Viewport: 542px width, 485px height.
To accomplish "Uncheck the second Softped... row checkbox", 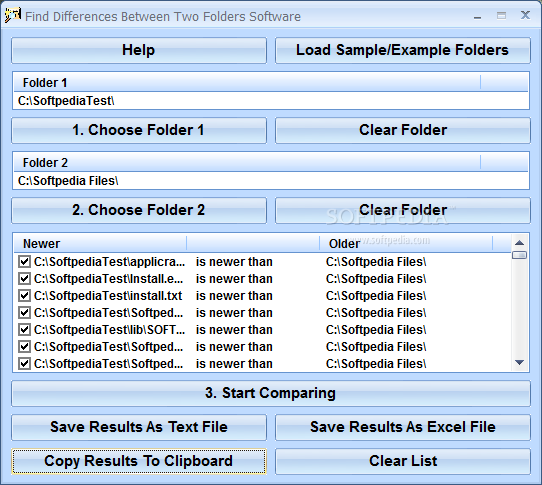I will pos(24,346).
